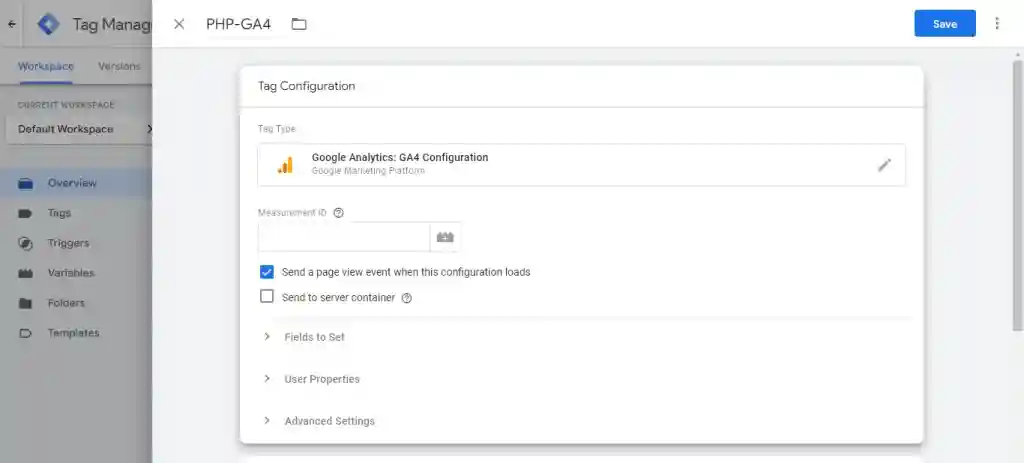Click the vertical scrollbar on the right
1024x463 pixels.
click(1017, 196)
